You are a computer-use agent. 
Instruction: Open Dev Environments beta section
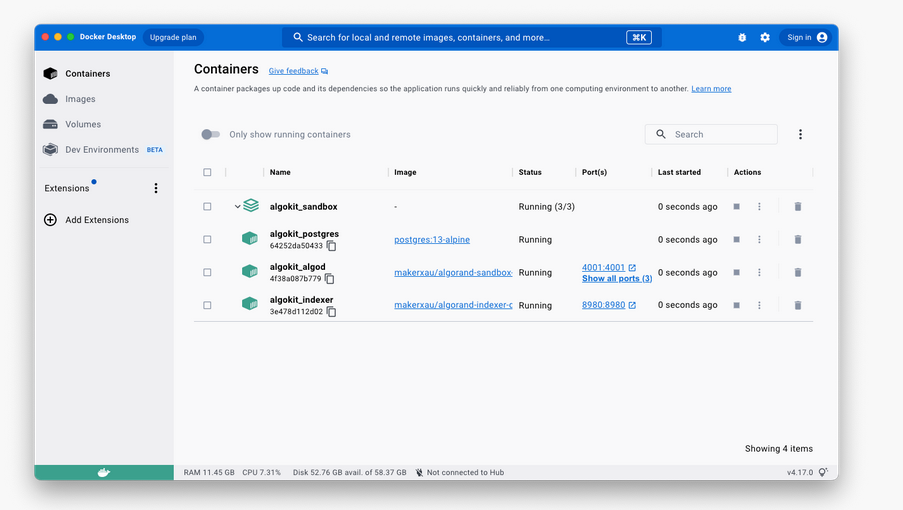point(104,150)
